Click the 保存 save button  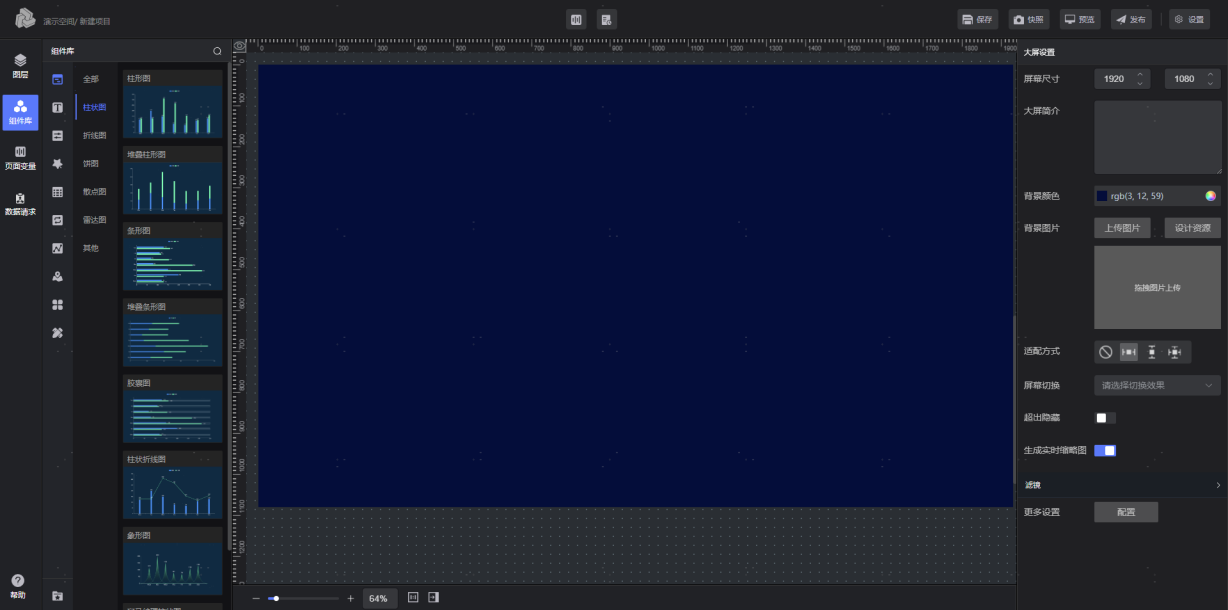(x=978, y=19)
